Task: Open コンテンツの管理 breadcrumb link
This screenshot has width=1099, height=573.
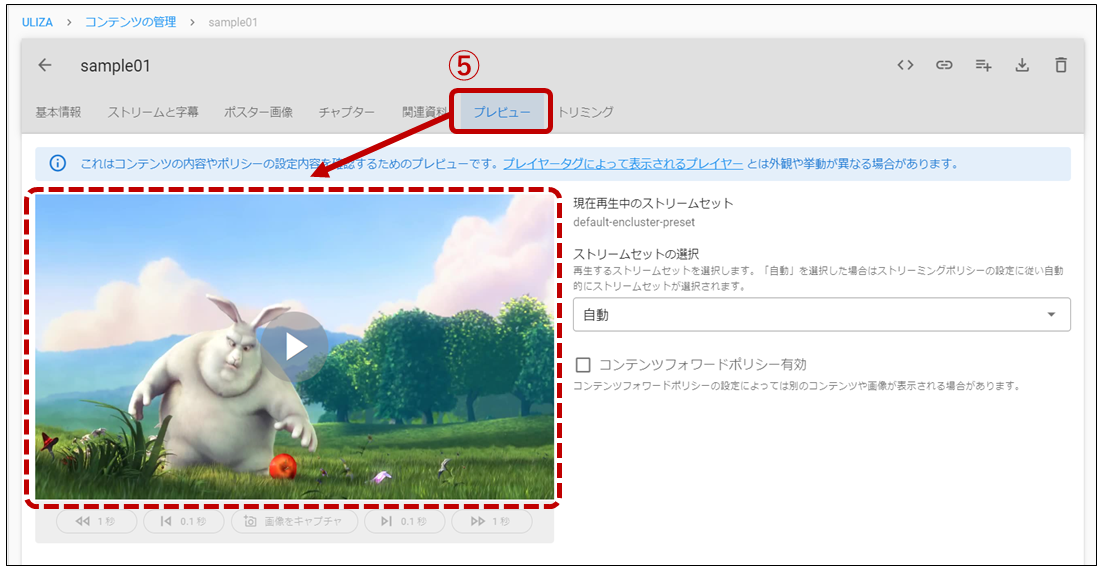Action: tap(130, 22)
